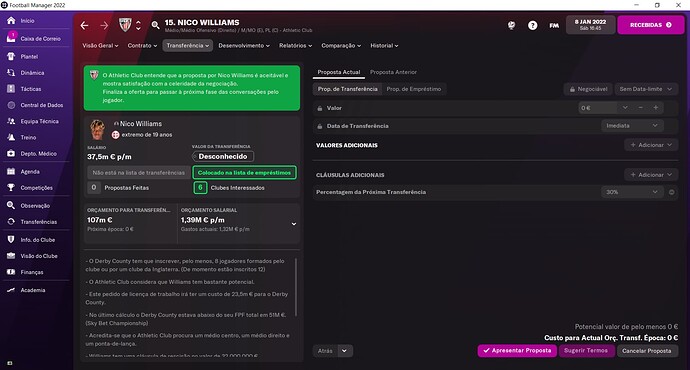Toggle the Negociável lock option
The image size is (690, 370).
(x=588, y=89)
